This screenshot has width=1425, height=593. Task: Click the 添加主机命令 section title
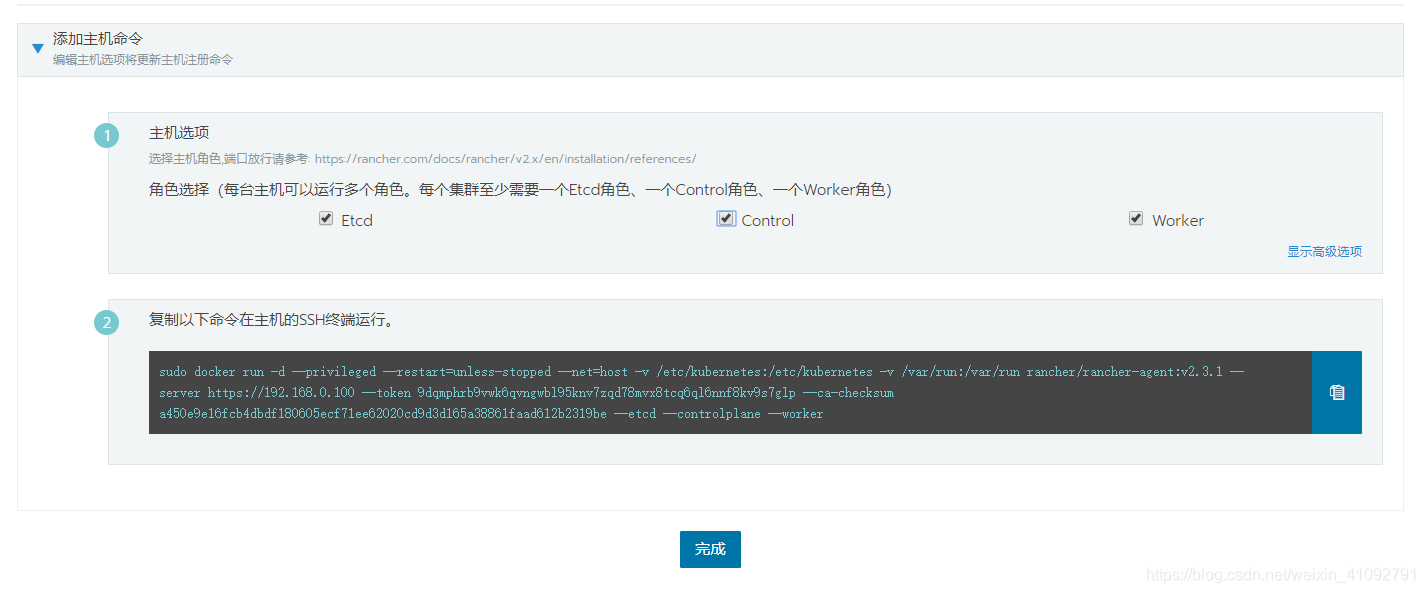(98, 39)
